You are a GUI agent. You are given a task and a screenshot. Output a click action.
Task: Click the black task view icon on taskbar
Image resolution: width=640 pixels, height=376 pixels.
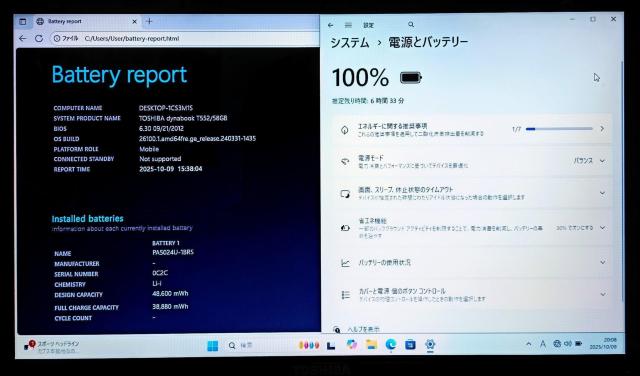[331, 346]
